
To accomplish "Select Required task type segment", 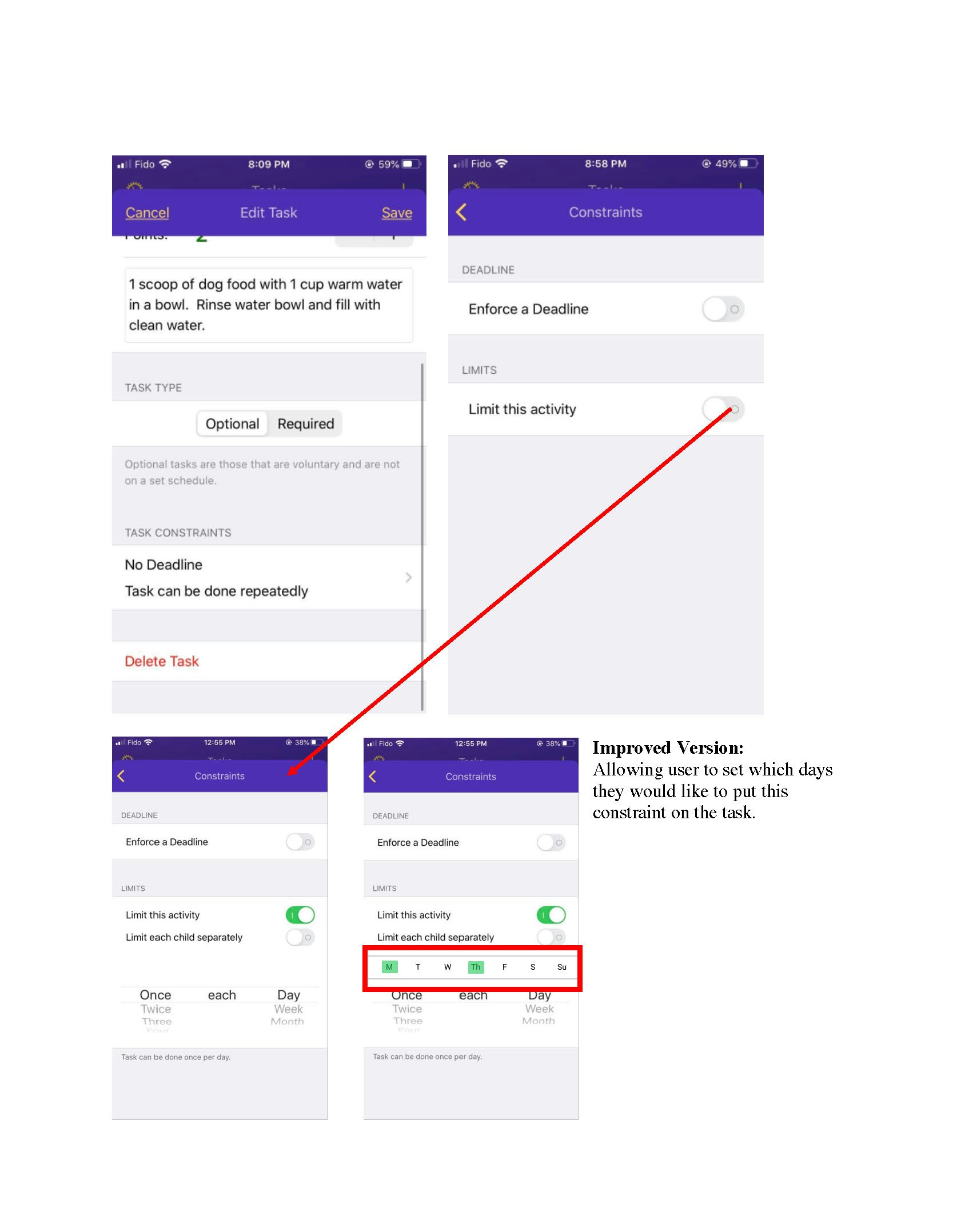I will (x=306, y=424).
